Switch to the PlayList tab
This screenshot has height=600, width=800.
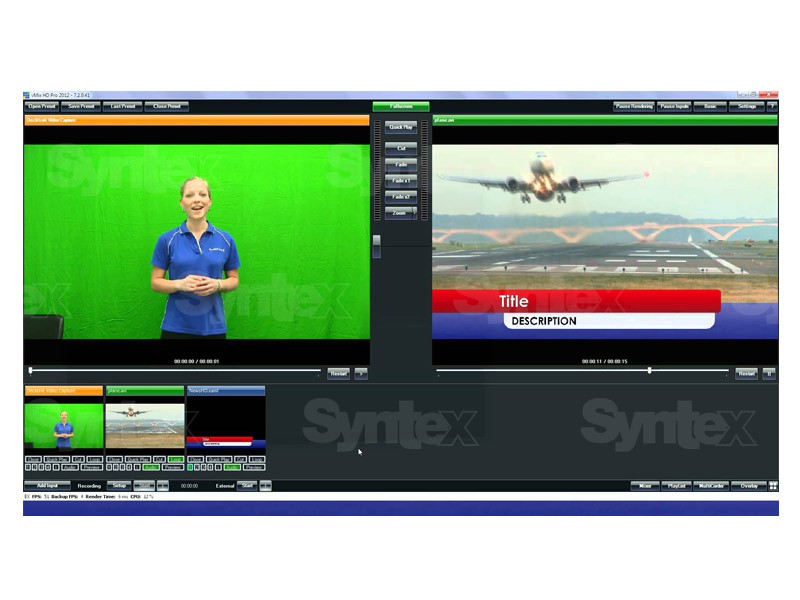[674, 486]
